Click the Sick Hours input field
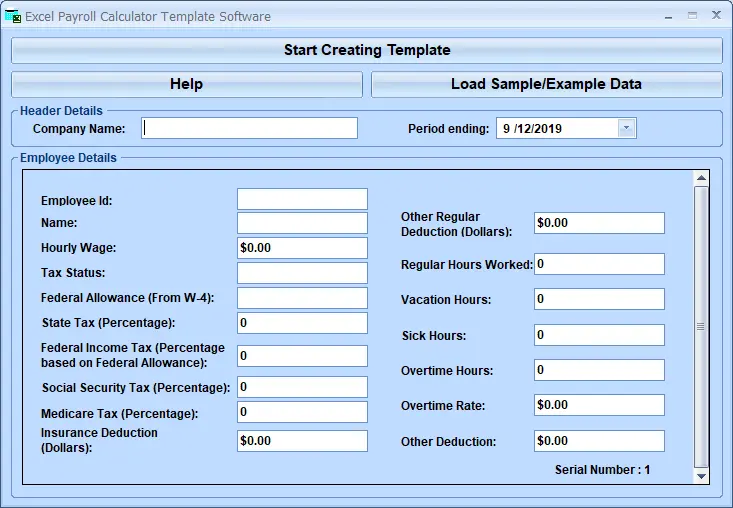 point(599,335)
